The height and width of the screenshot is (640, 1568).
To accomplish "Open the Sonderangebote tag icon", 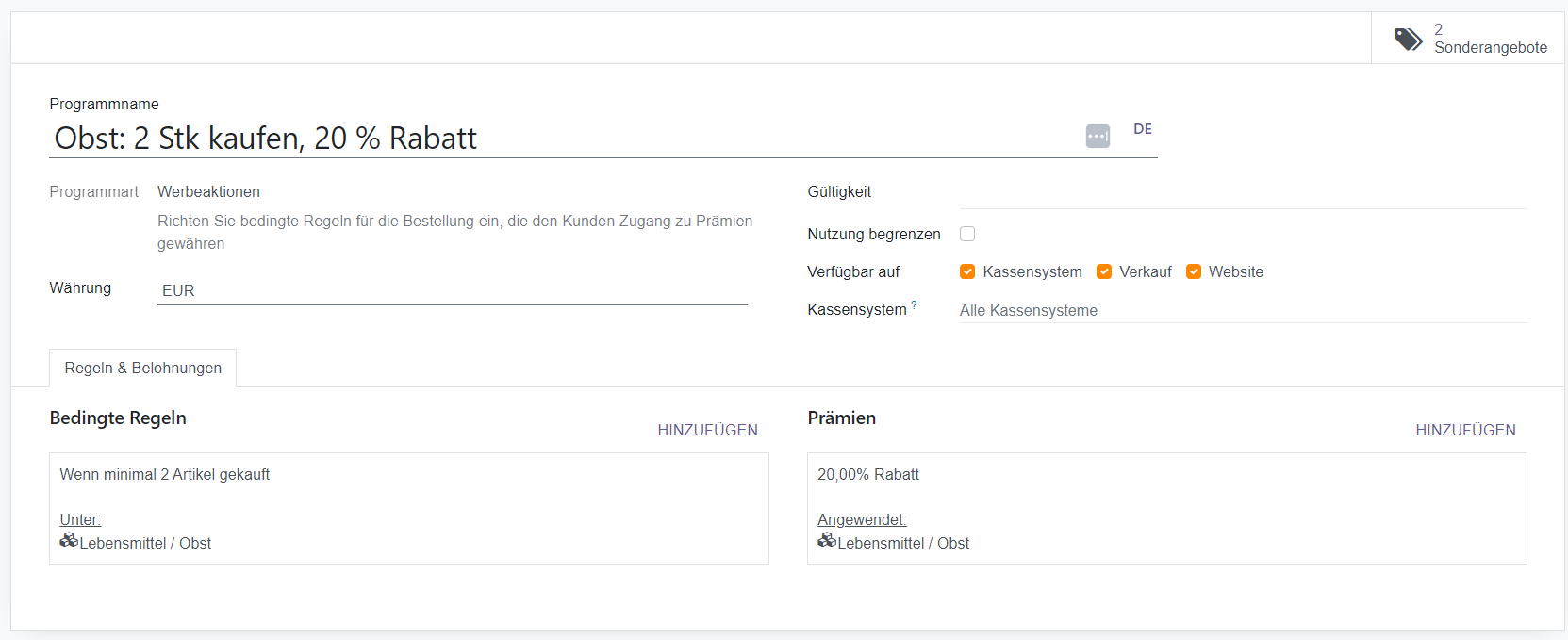I will pos(1408,39).
